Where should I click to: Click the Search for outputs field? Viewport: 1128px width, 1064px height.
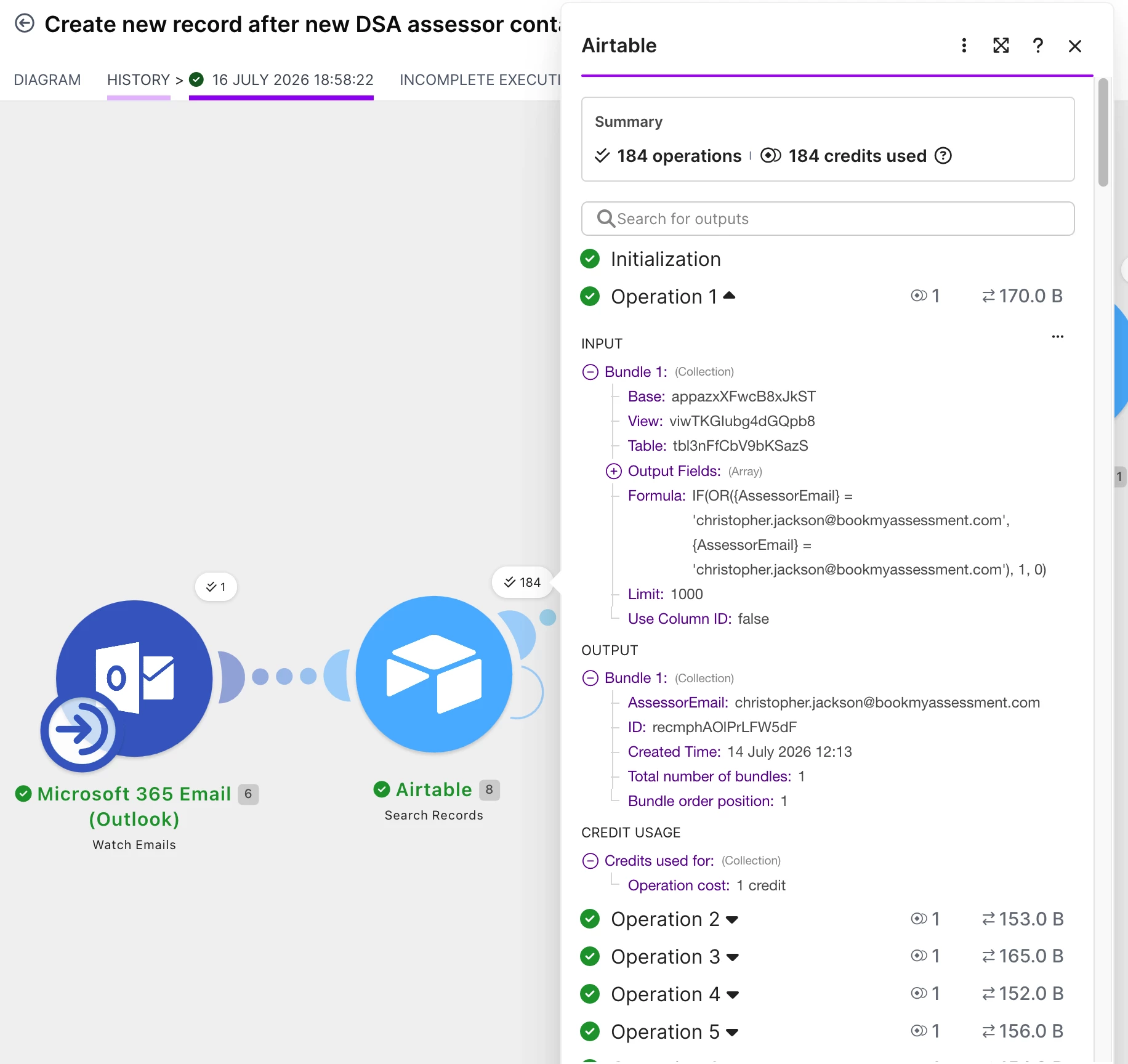(828, 219)
